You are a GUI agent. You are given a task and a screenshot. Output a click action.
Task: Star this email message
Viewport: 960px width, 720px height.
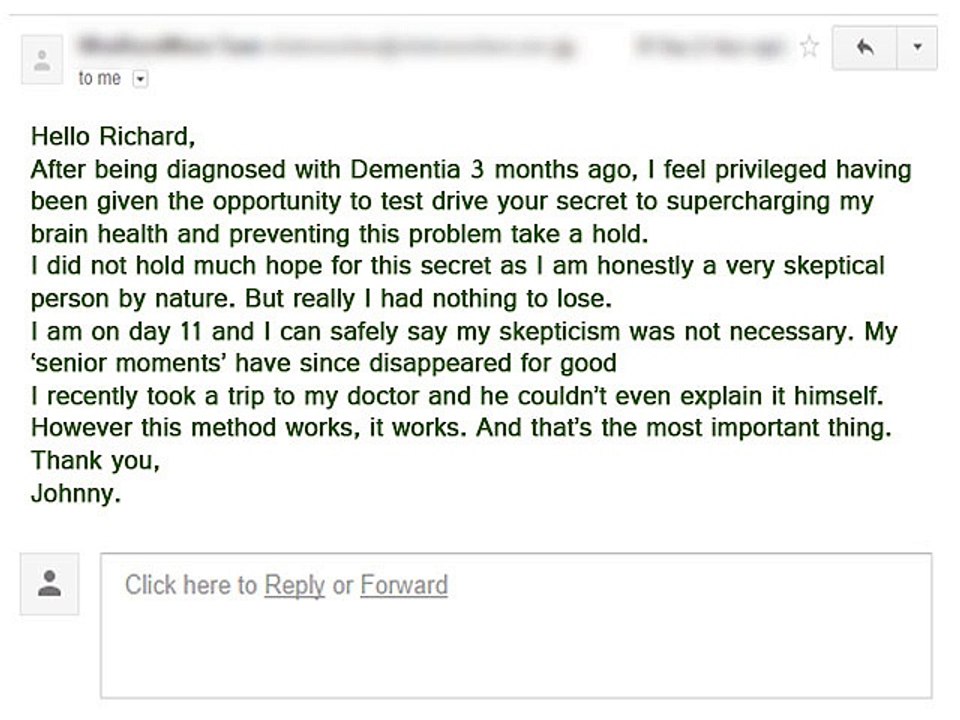[x=810, y=47]
